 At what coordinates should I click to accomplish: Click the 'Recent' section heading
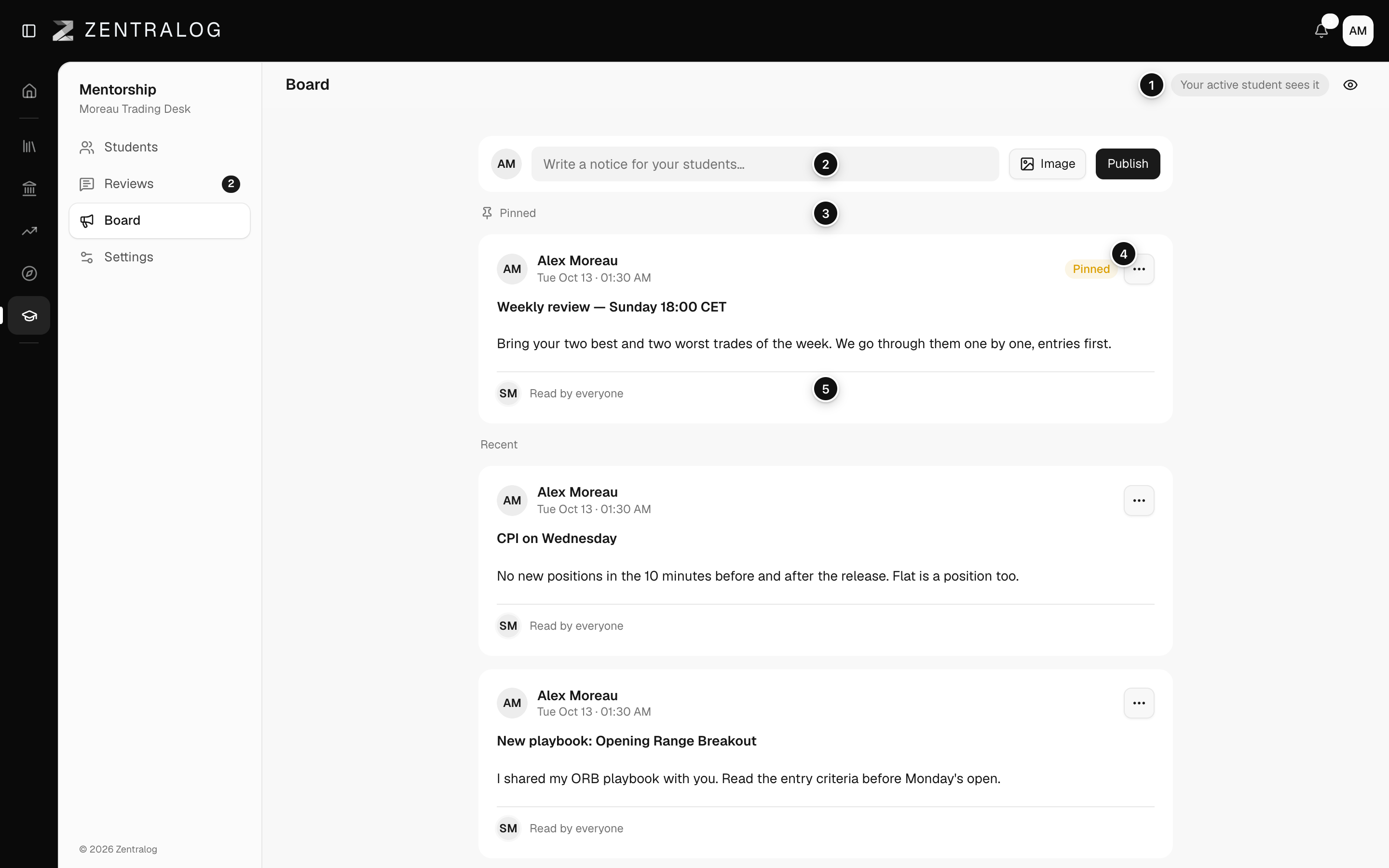[x=498, y=445]
